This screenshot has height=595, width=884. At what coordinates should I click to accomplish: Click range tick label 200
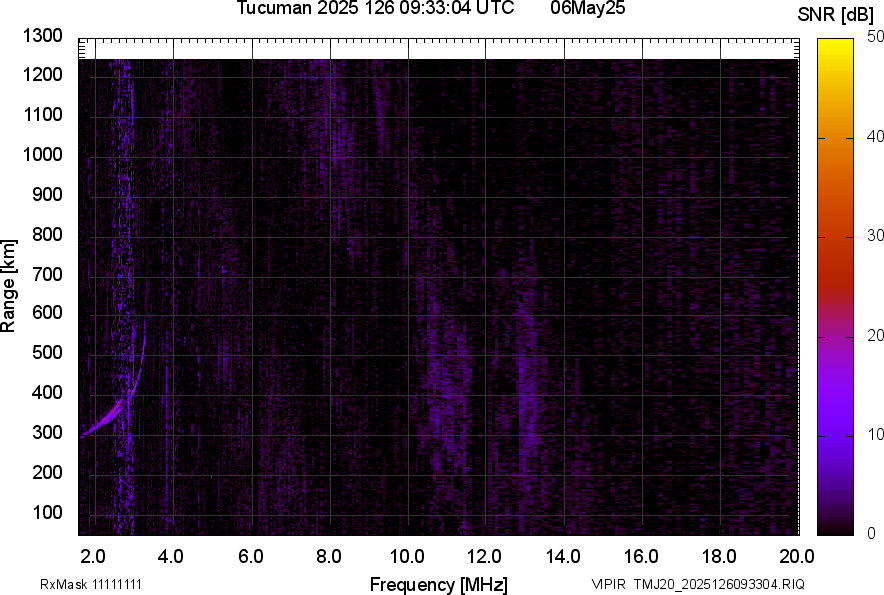pyautogui.click(x=47, y=473)
